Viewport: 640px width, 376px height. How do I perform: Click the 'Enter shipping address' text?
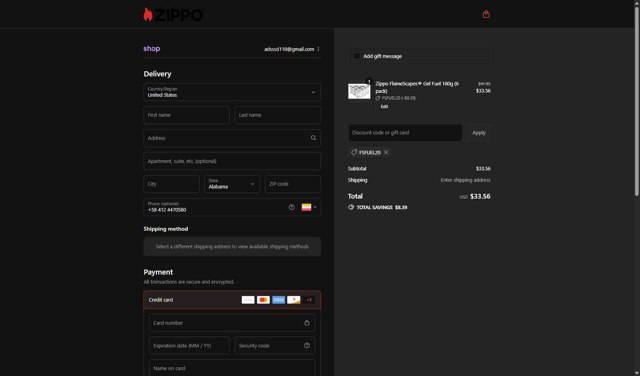pos(465,180)
